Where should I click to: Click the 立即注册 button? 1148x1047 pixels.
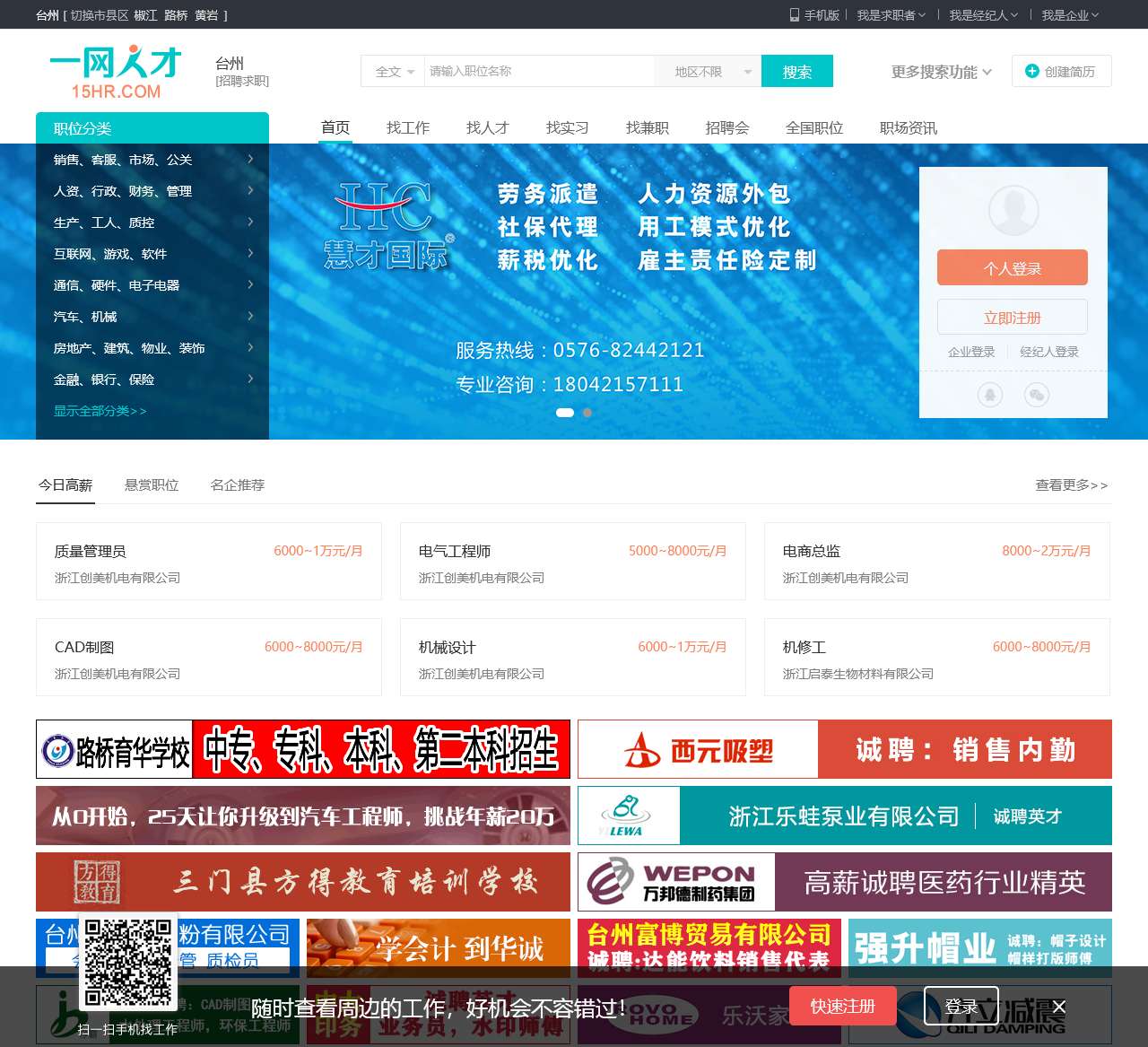(1013, 317)
